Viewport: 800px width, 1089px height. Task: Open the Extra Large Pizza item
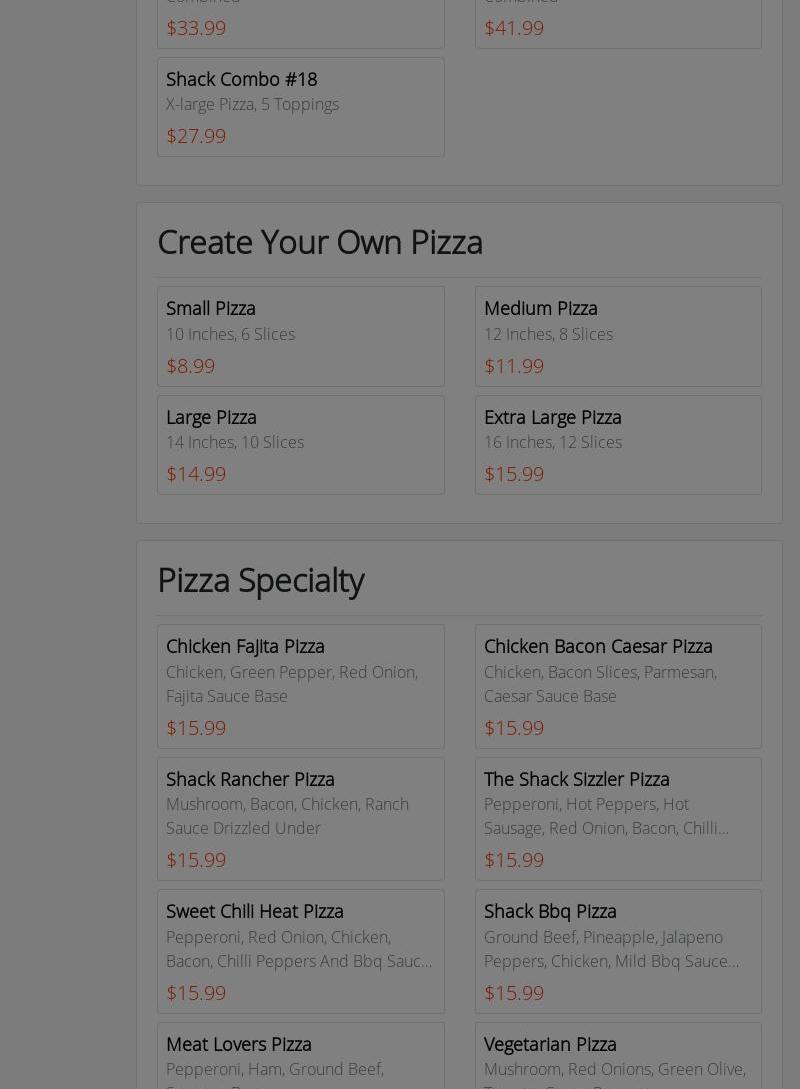click(x=618, y=444)
